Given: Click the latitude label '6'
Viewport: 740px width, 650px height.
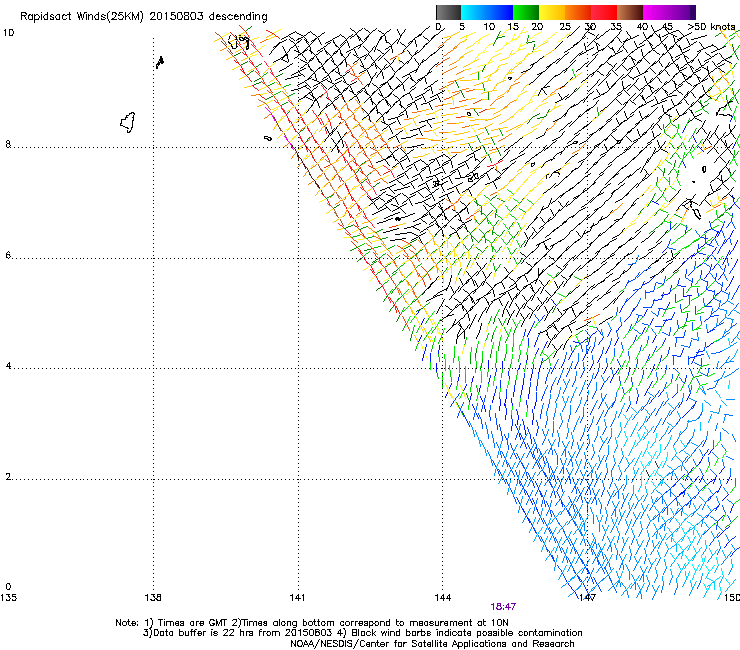Looking at the screenshot, I should coord(8,255).
